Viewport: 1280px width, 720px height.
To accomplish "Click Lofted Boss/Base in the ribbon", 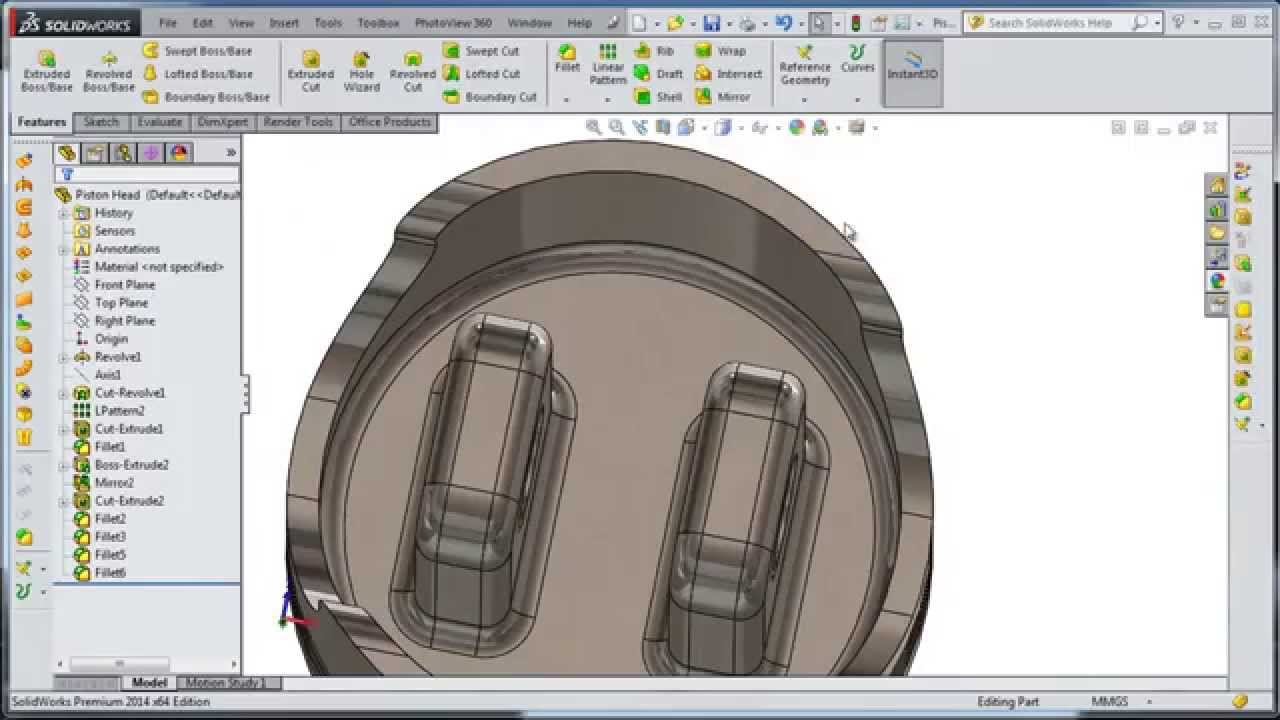I will pyautogui.click(x=197, y=74).
